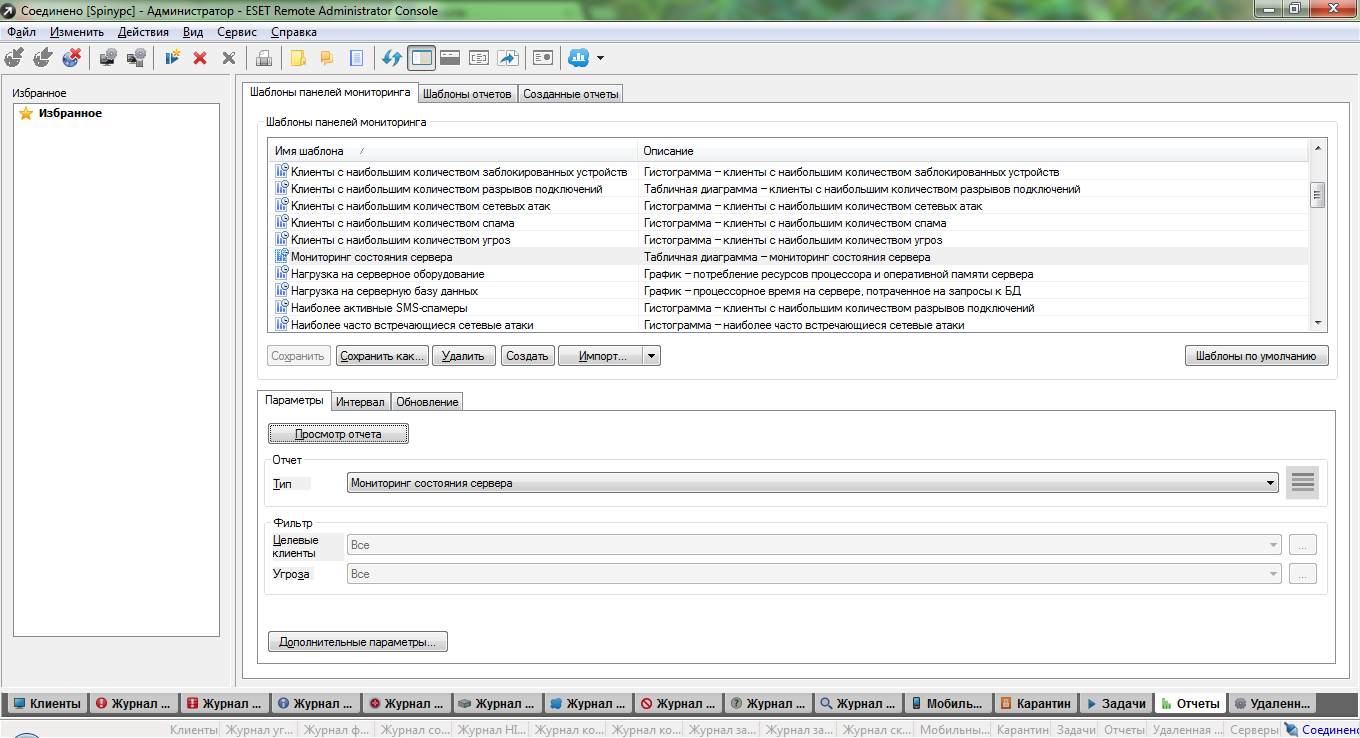Open the Целевые клиенты dropdown
Screen dimensions: 1360x738
[x=813, y=545]
